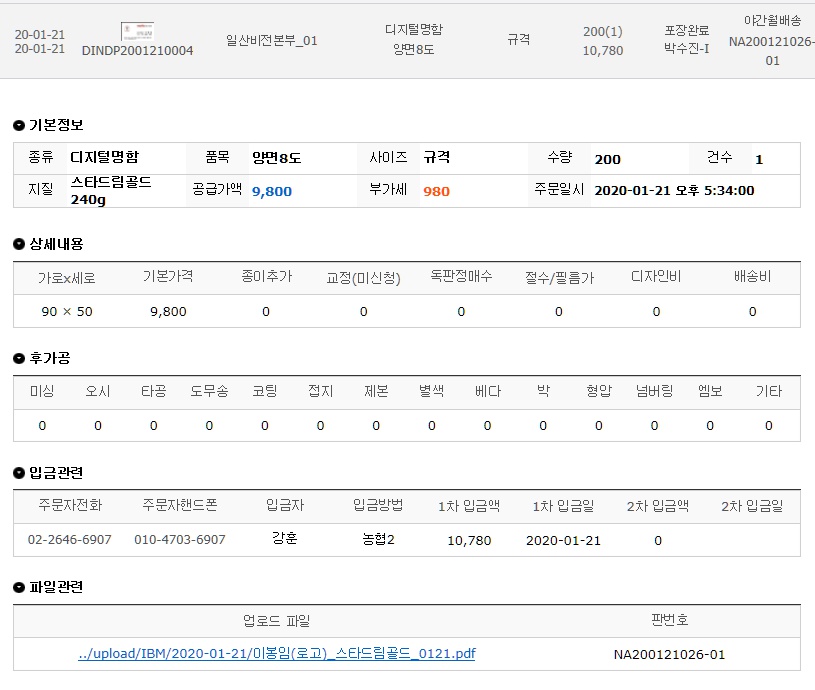The image size is (815, 690).
Task: Click order number DINDP2001210004
Action: (137, 50)
